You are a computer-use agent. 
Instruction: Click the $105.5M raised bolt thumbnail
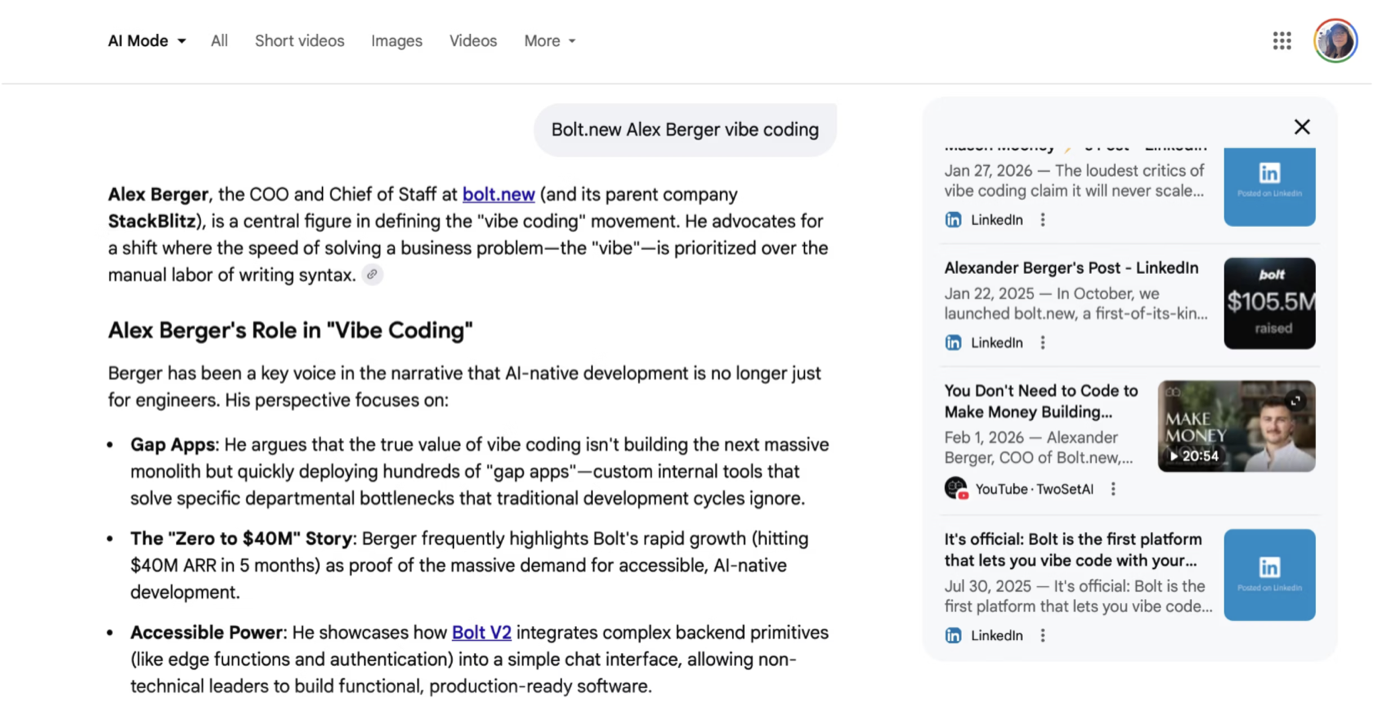1269,303
